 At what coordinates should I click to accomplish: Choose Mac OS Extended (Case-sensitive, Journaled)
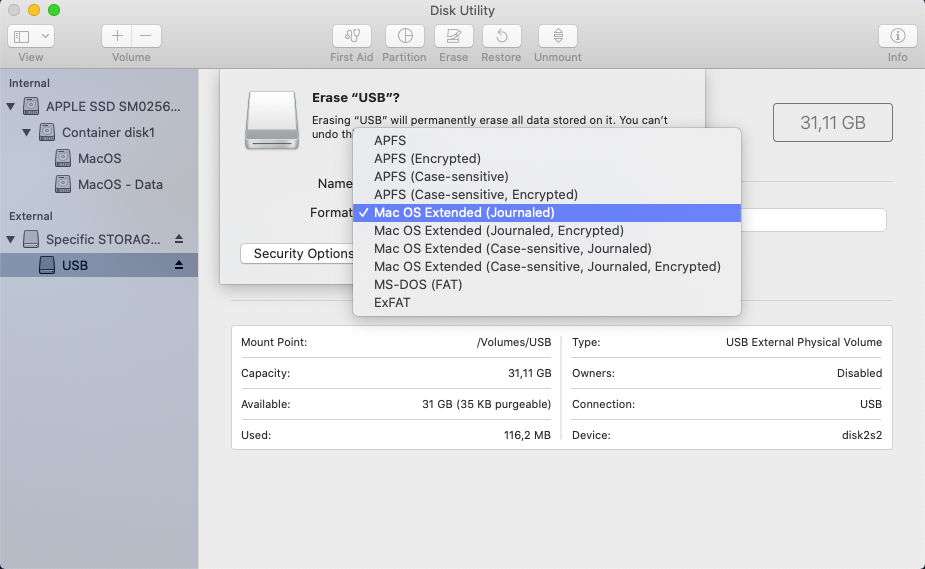click(x=547, y=249)
